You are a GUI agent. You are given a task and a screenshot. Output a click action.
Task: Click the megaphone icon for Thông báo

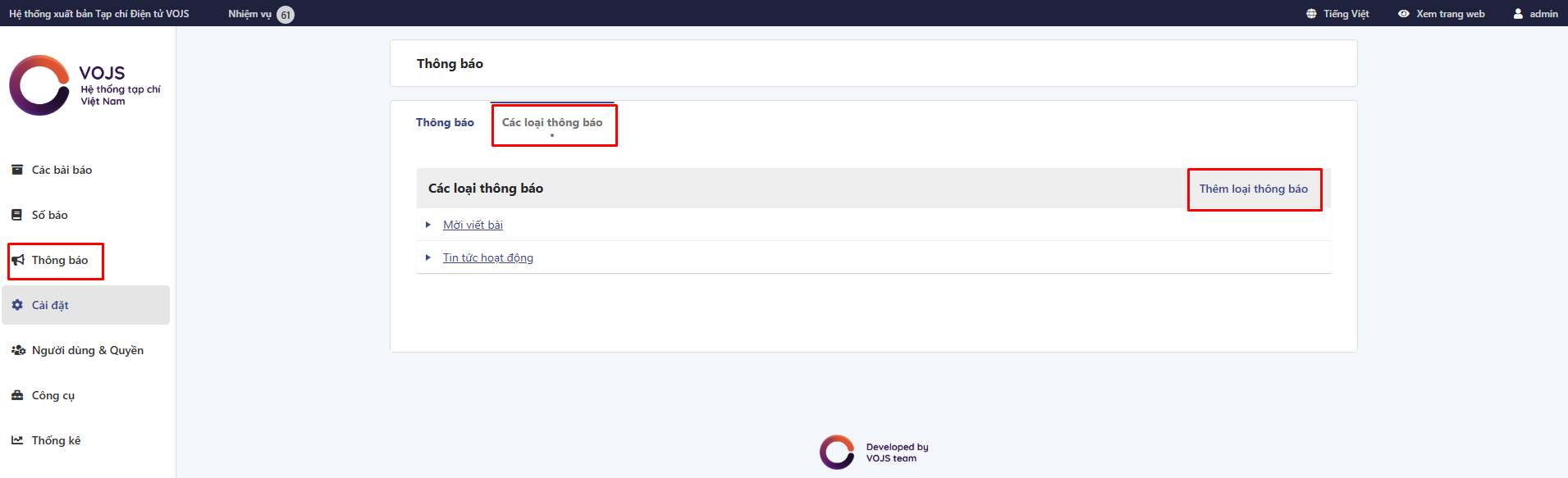pyautogui.click(x=18, y=260)
